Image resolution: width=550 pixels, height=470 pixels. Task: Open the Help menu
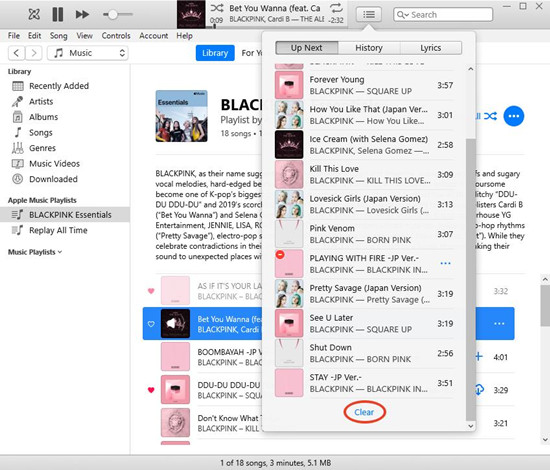[x=185, y=36]
